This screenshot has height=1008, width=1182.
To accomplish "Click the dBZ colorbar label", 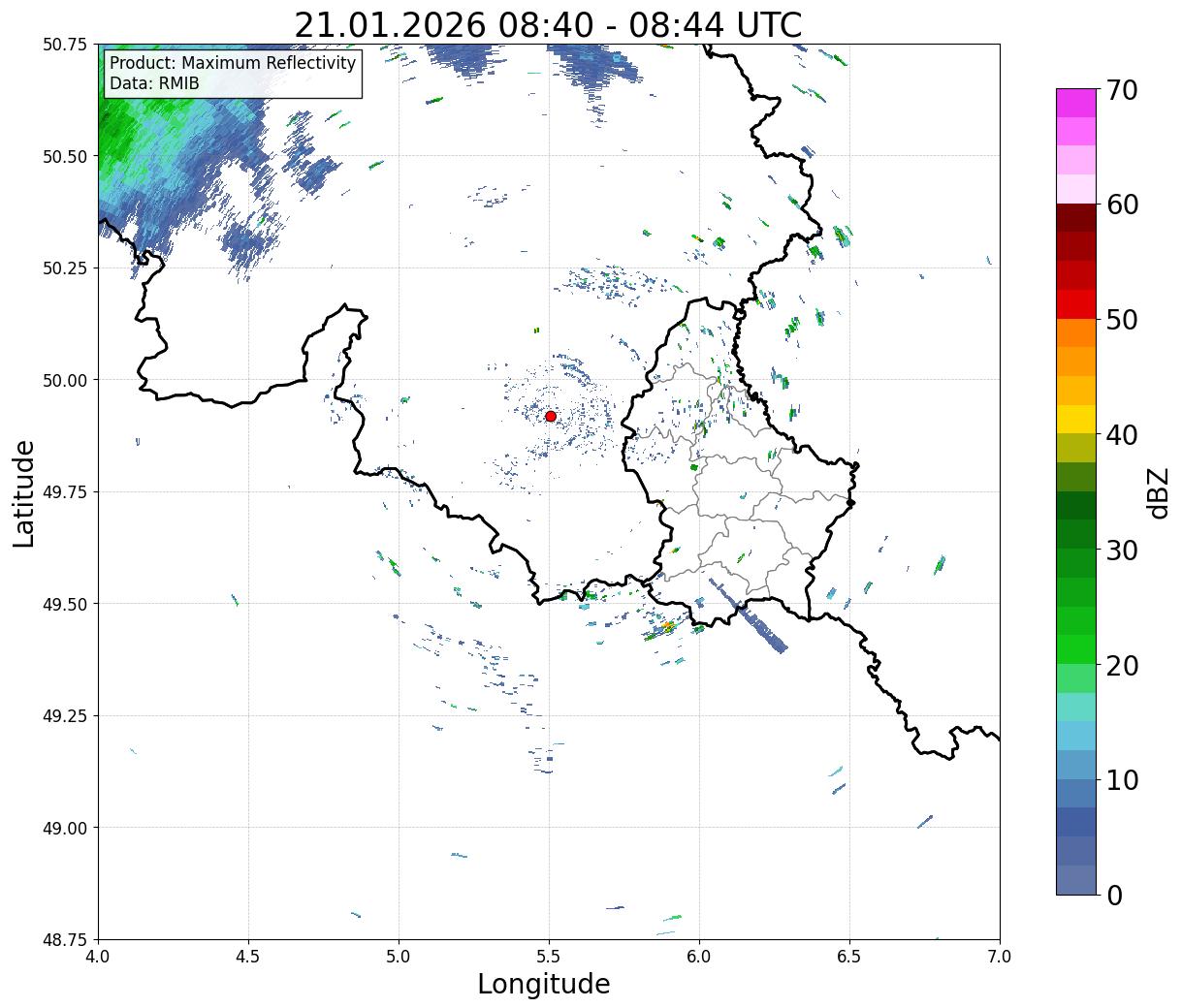I will click(1157, 492).
